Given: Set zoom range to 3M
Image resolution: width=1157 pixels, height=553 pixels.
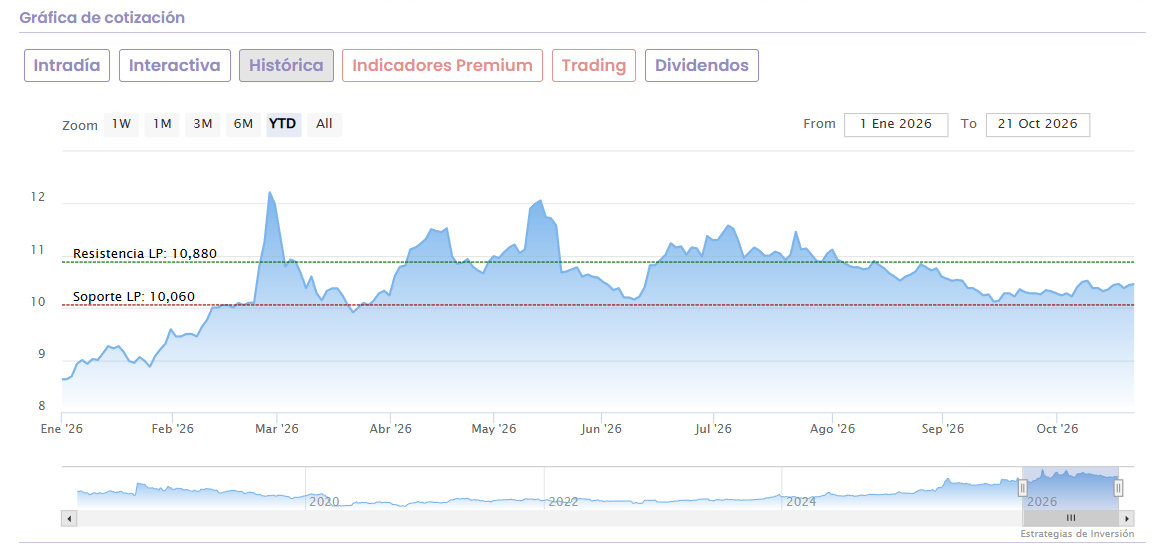Looking at the screenshot, I should point(203,124).
